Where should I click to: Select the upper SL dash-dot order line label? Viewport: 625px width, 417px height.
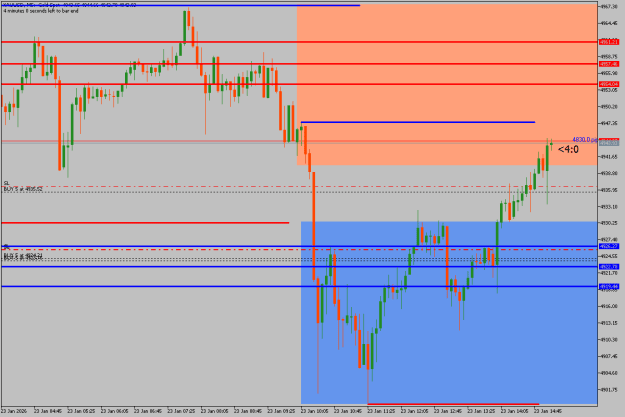[x=6, y=183]
